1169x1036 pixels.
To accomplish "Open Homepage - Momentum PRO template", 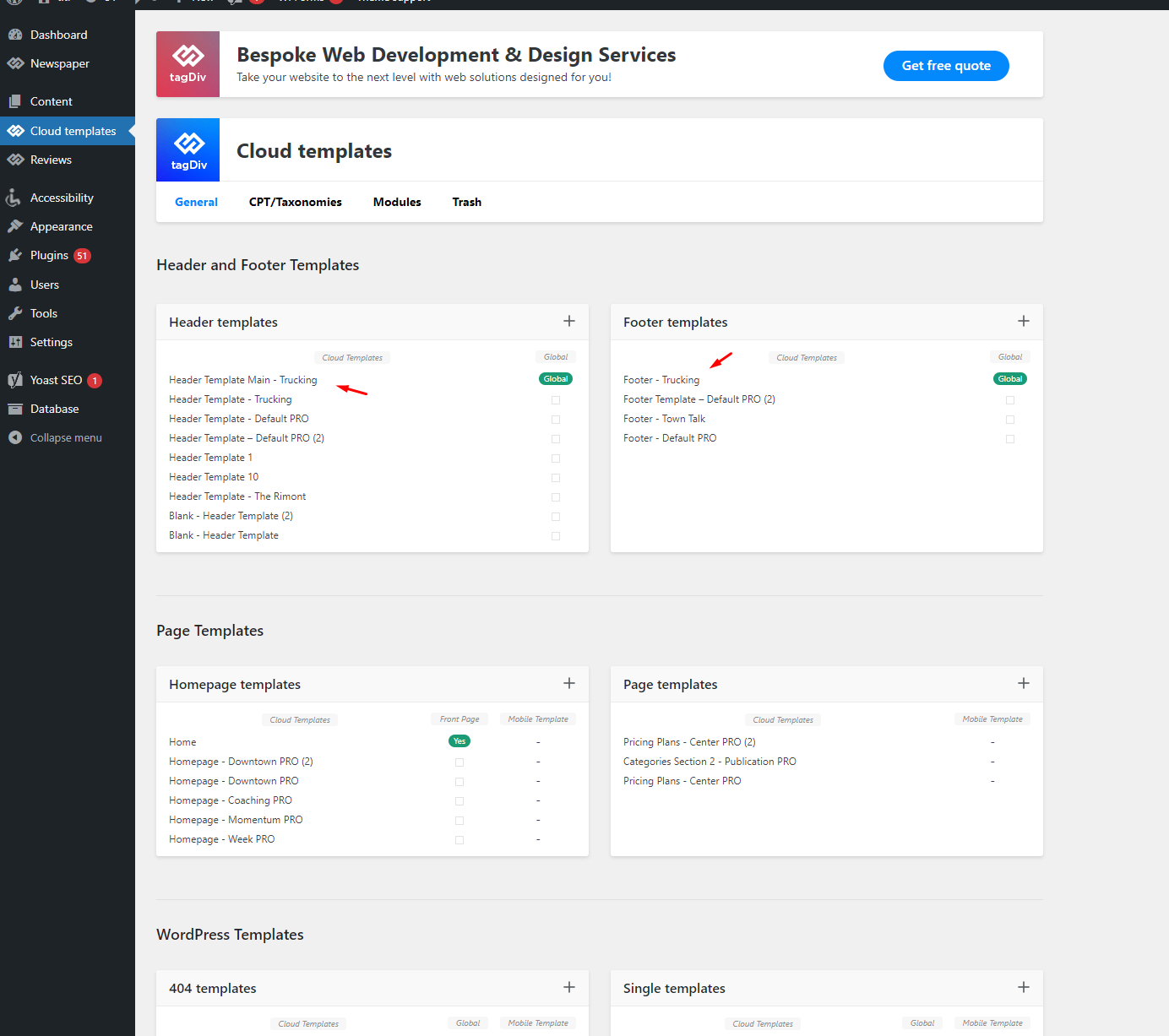I will pyautogui.click(x=236, y=820).
